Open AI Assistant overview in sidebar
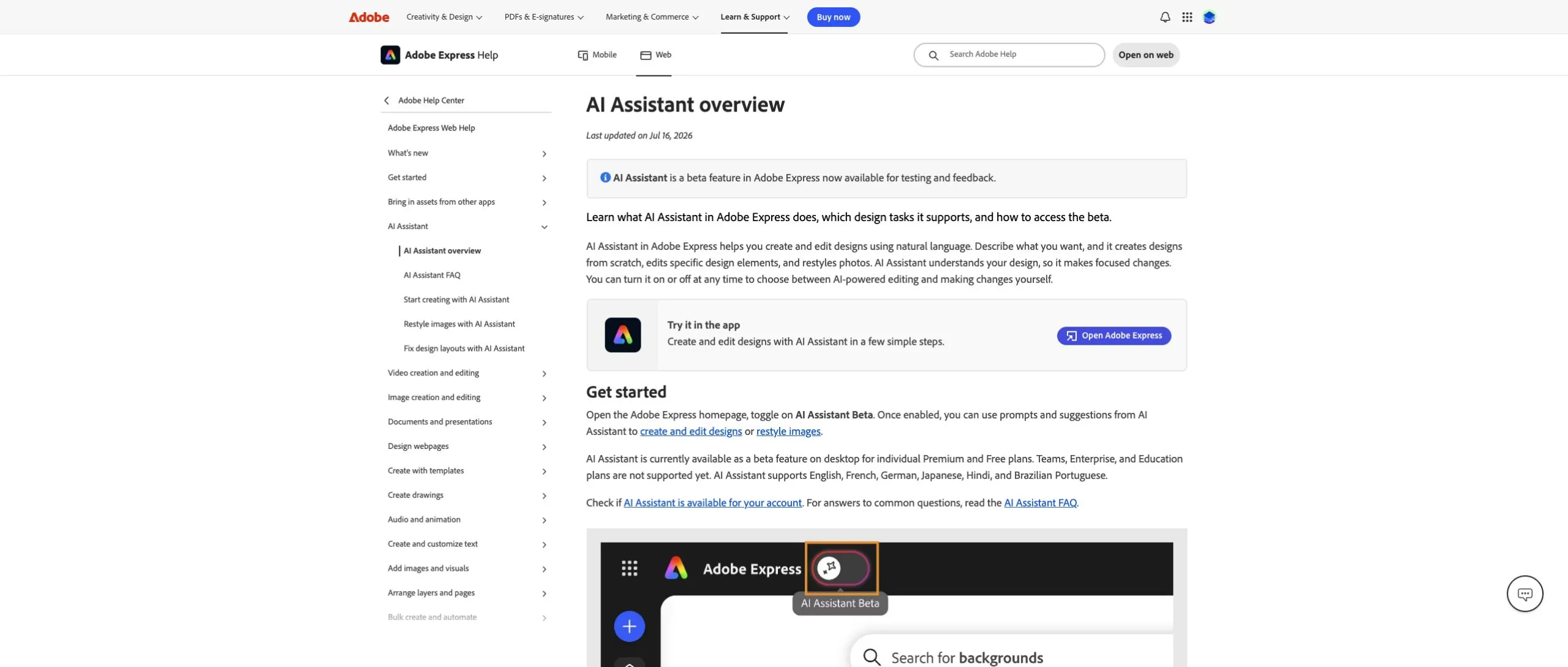The width and height of the screenshot is (1568, 667). tap(442, 251)
